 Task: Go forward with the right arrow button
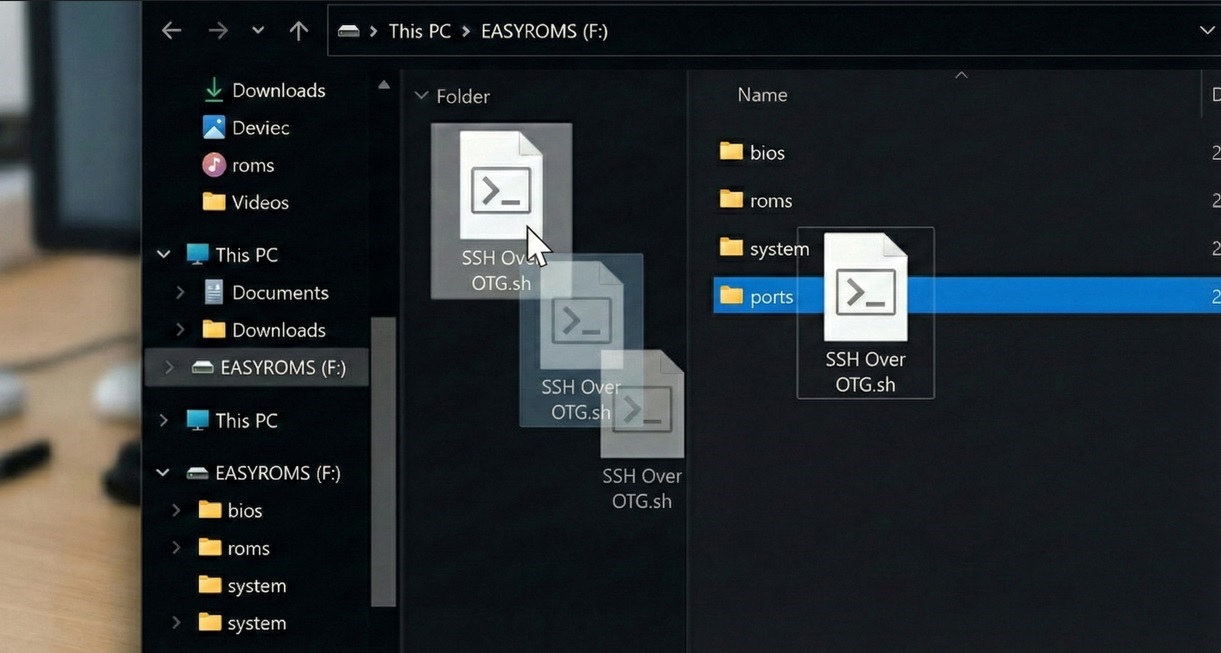pos(219,31)
